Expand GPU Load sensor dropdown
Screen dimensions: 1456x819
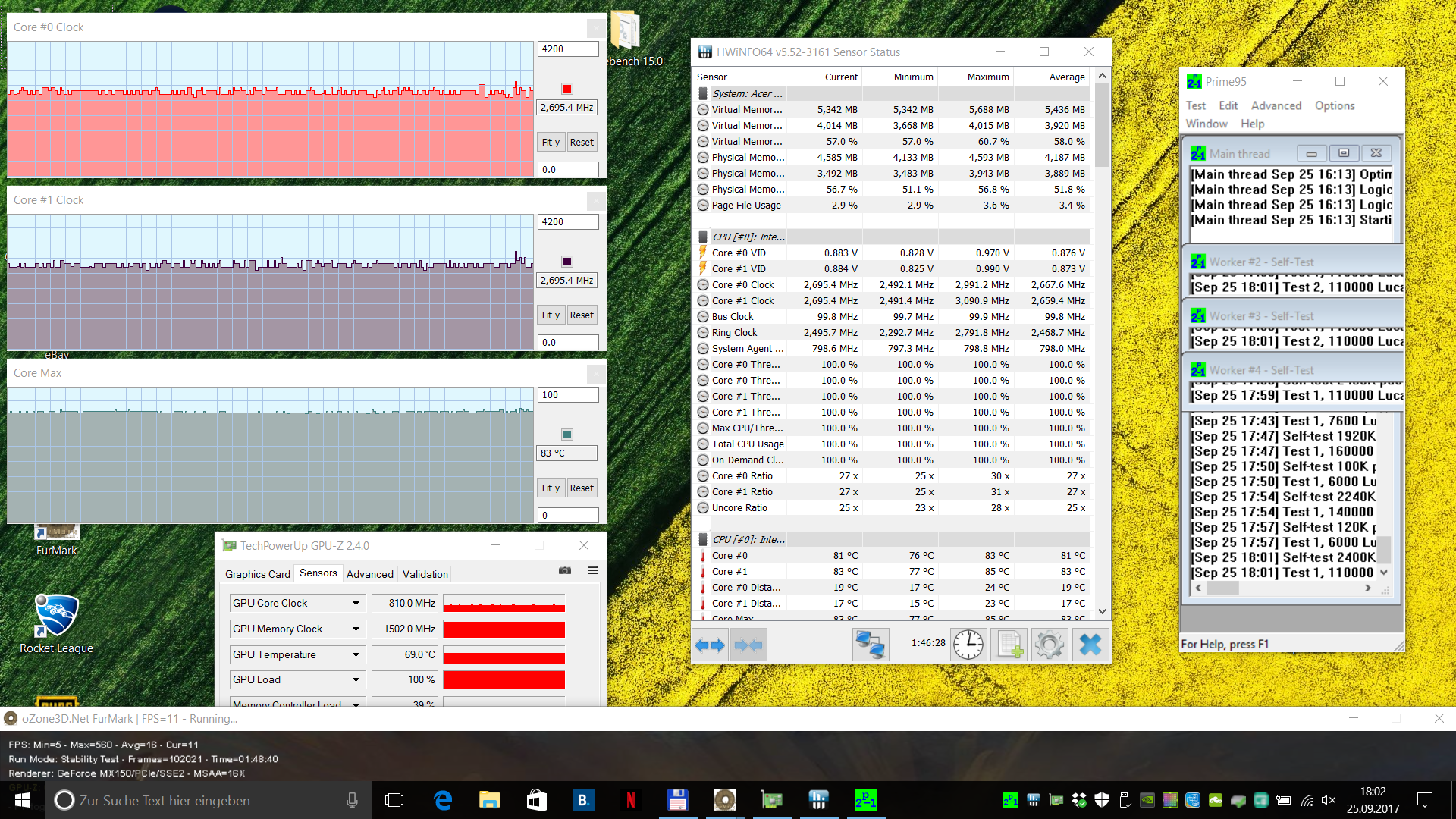(x=356, y=679)
